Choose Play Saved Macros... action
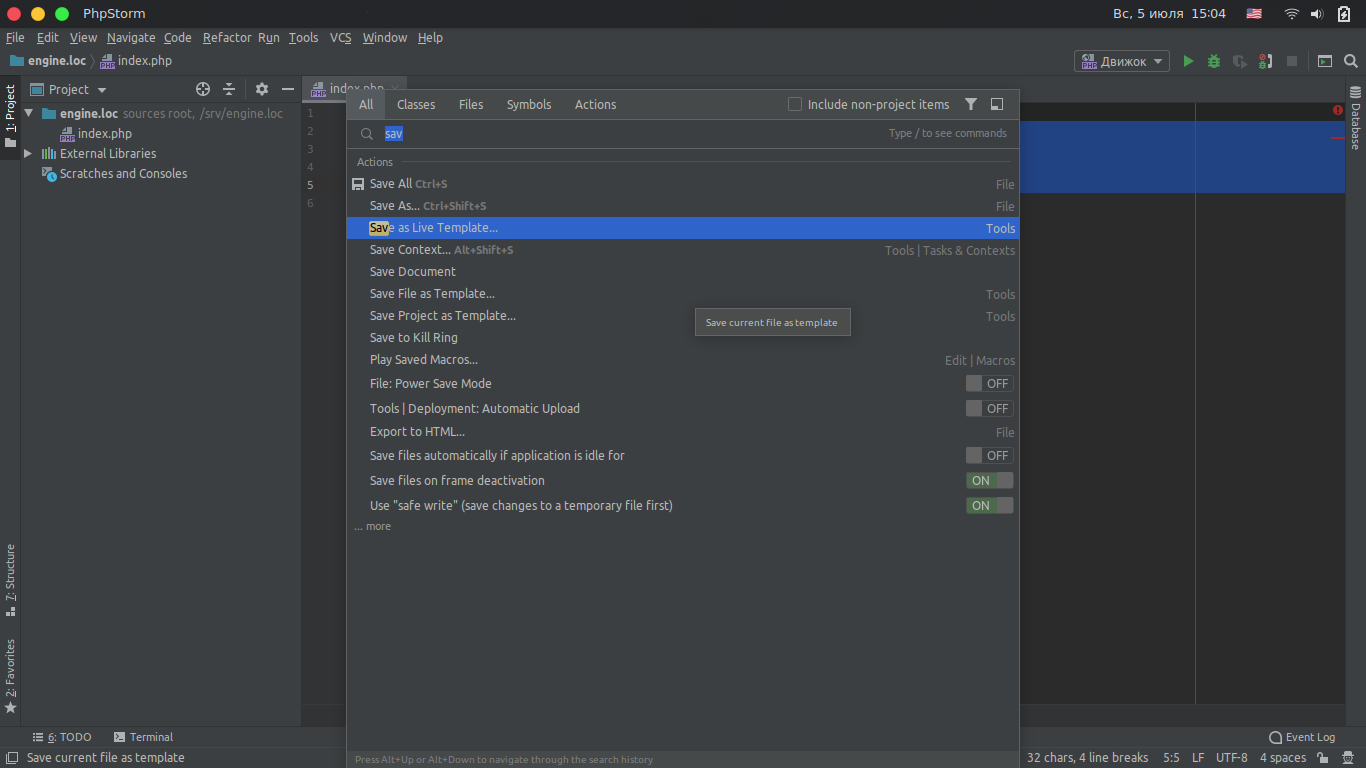This screenshot has width=1366, height=768. coord(683,360)
